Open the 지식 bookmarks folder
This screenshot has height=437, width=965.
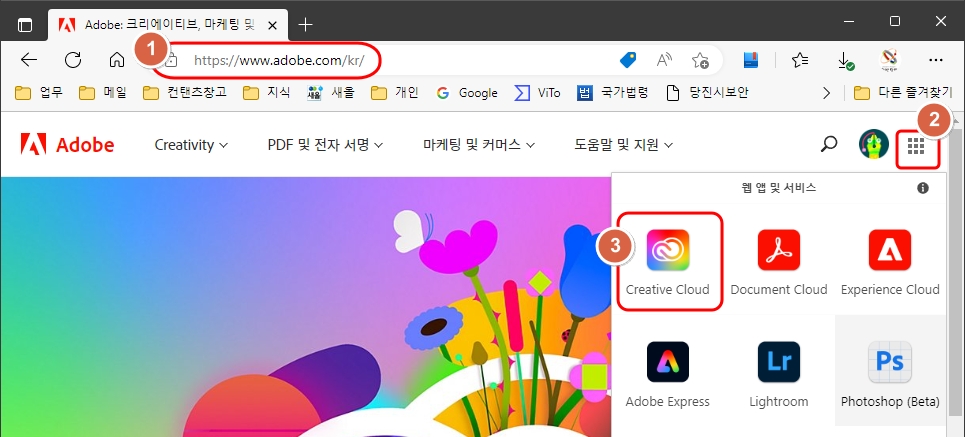point(266,93)
